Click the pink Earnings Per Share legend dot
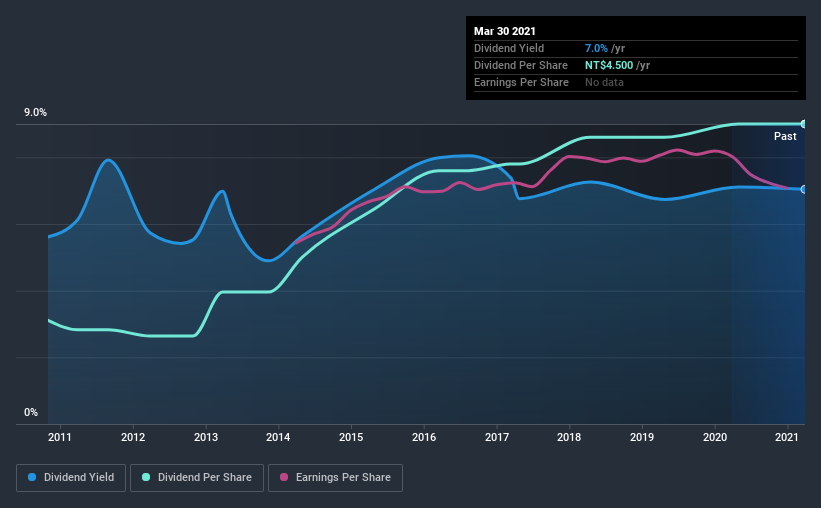 [x=284, y=477]
